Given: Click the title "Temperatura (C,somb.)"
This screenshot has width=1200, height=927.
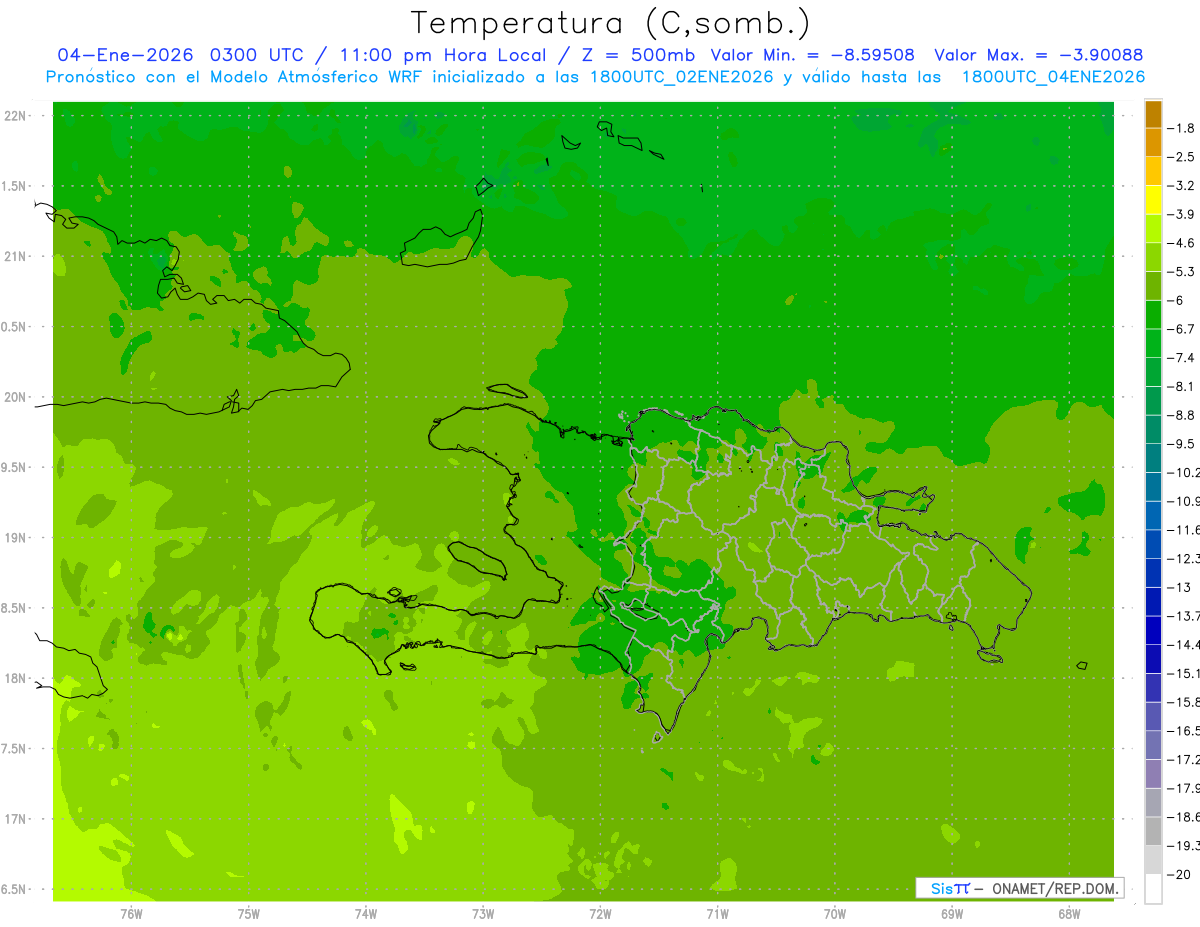Looking at the screenshot, I should [x=610, y=23].
